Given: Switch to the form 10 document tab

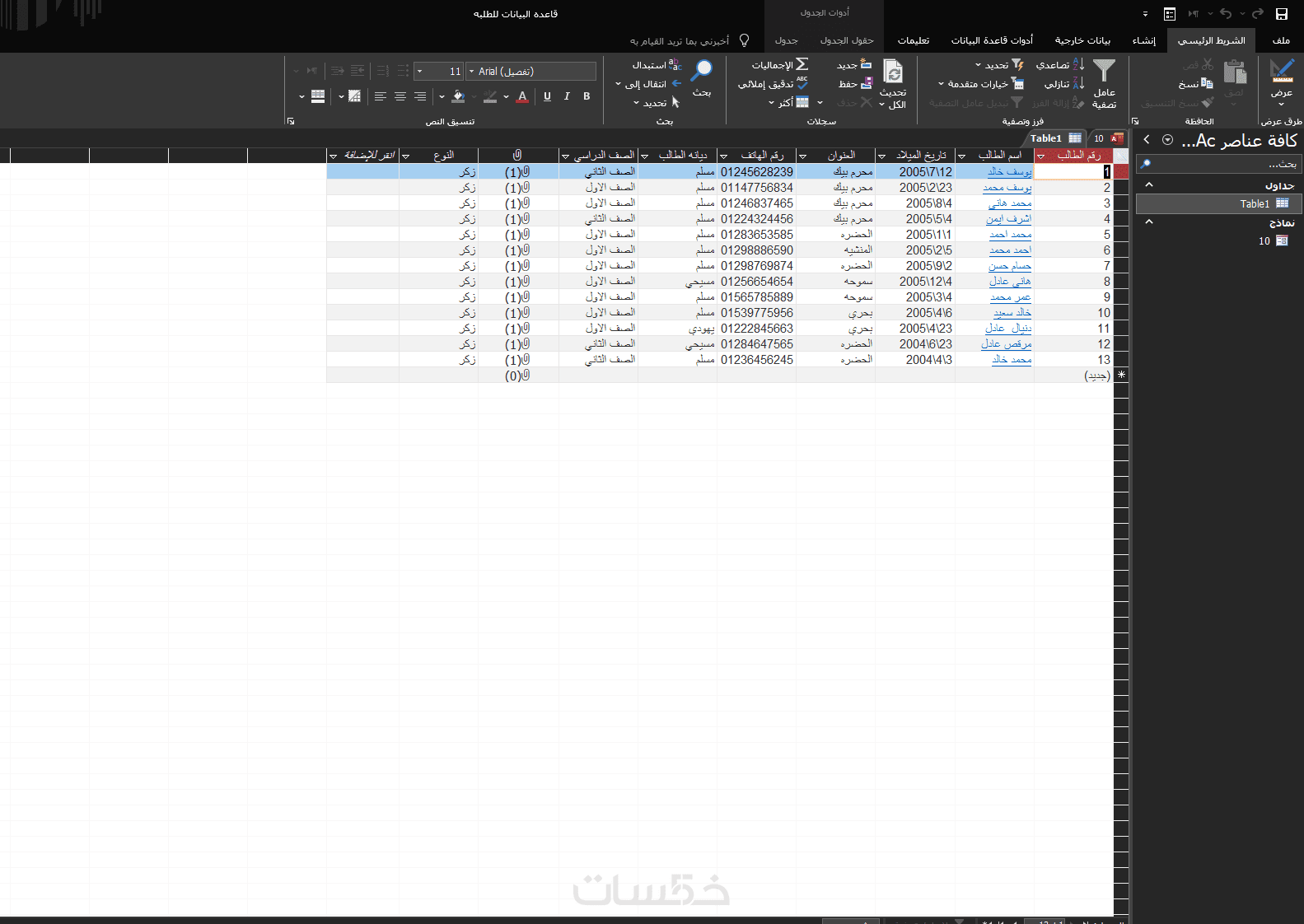Looking at the screenshot, I should pyautogui.click(x=1108, y=138).
